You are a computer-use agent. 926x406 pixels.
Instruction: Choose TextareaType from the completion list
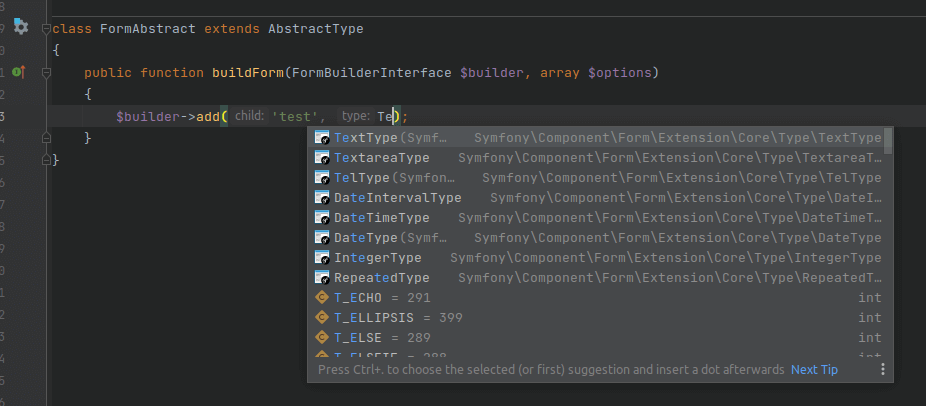(382, 157)
